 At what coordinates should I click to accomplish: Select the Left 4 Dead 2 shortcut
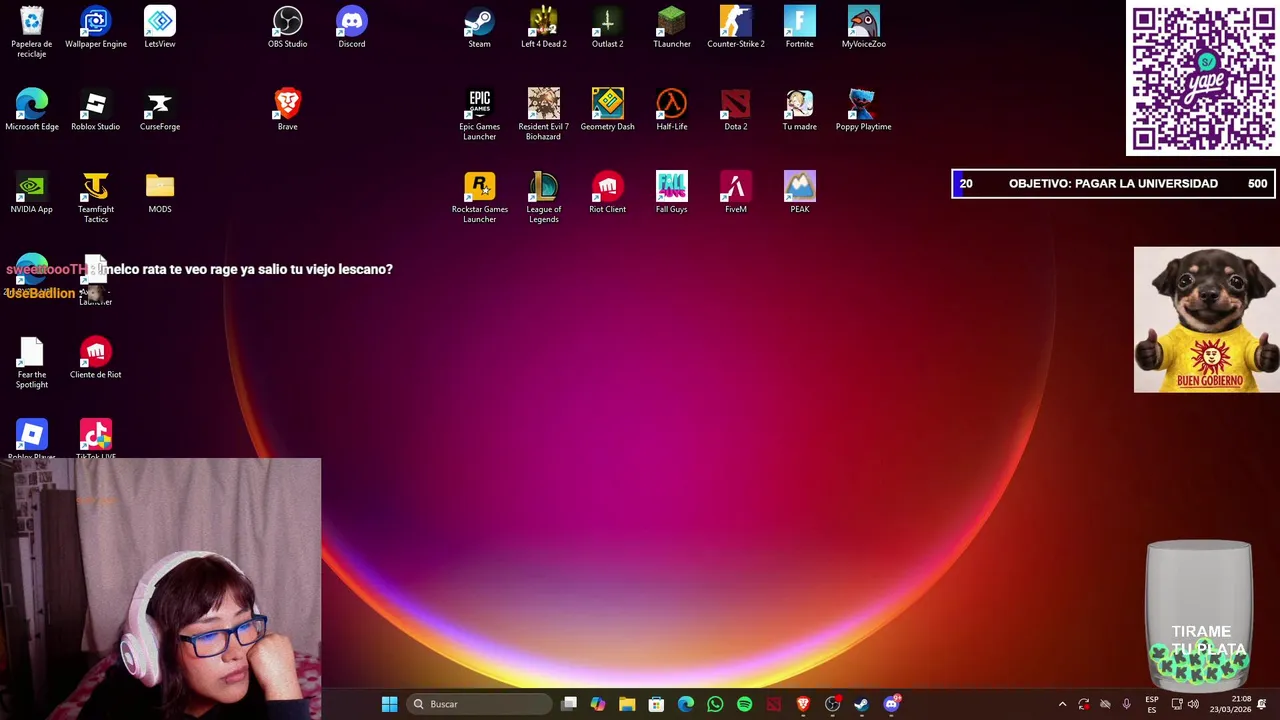(544, 28)
